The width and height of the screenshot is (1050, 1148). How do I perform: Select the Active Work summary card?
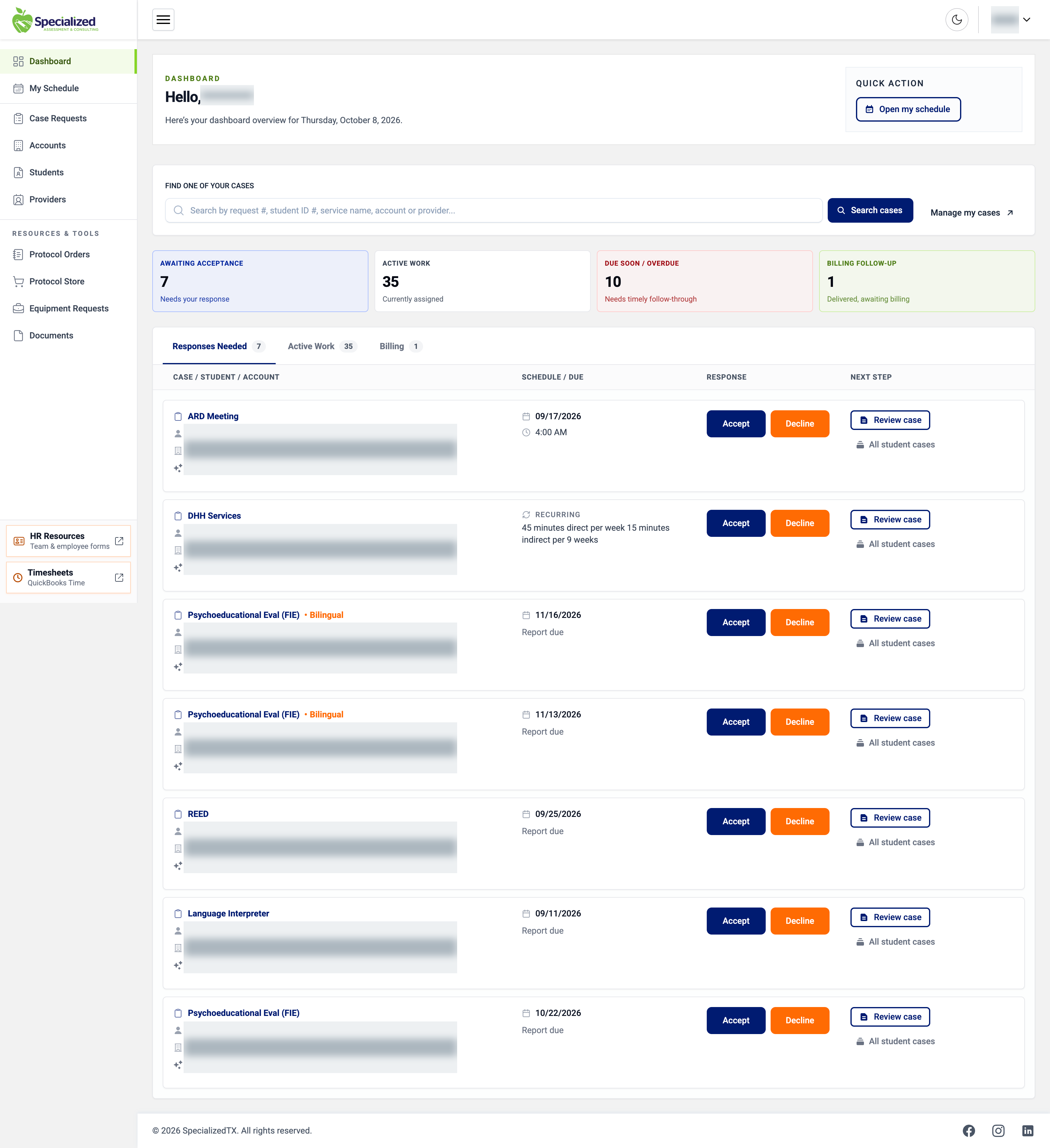[x=482, y=281]
